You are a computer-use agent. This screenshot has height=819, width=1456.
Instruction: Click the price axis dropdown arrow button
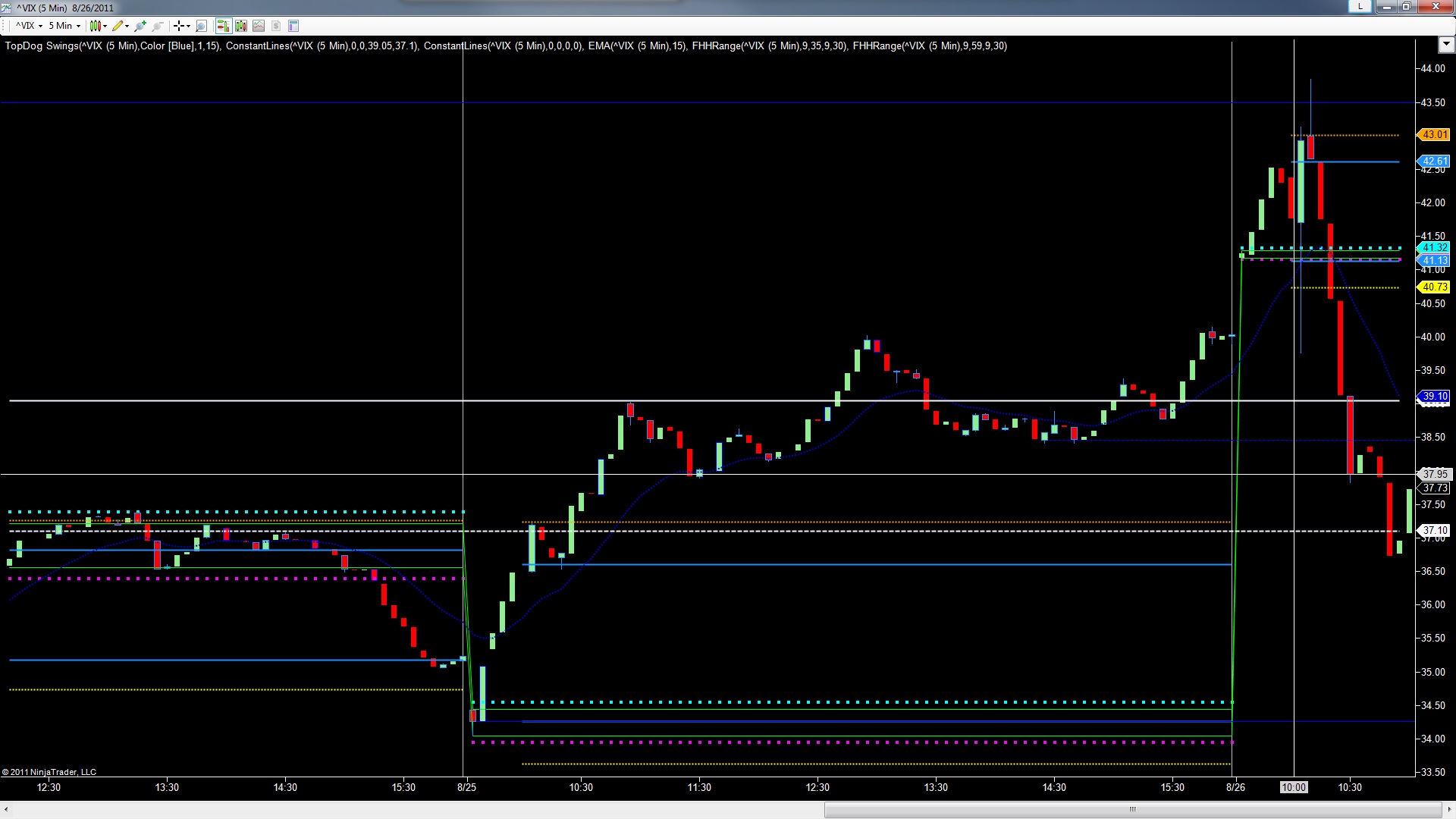pyautogui.click(x=1445, y=45)
